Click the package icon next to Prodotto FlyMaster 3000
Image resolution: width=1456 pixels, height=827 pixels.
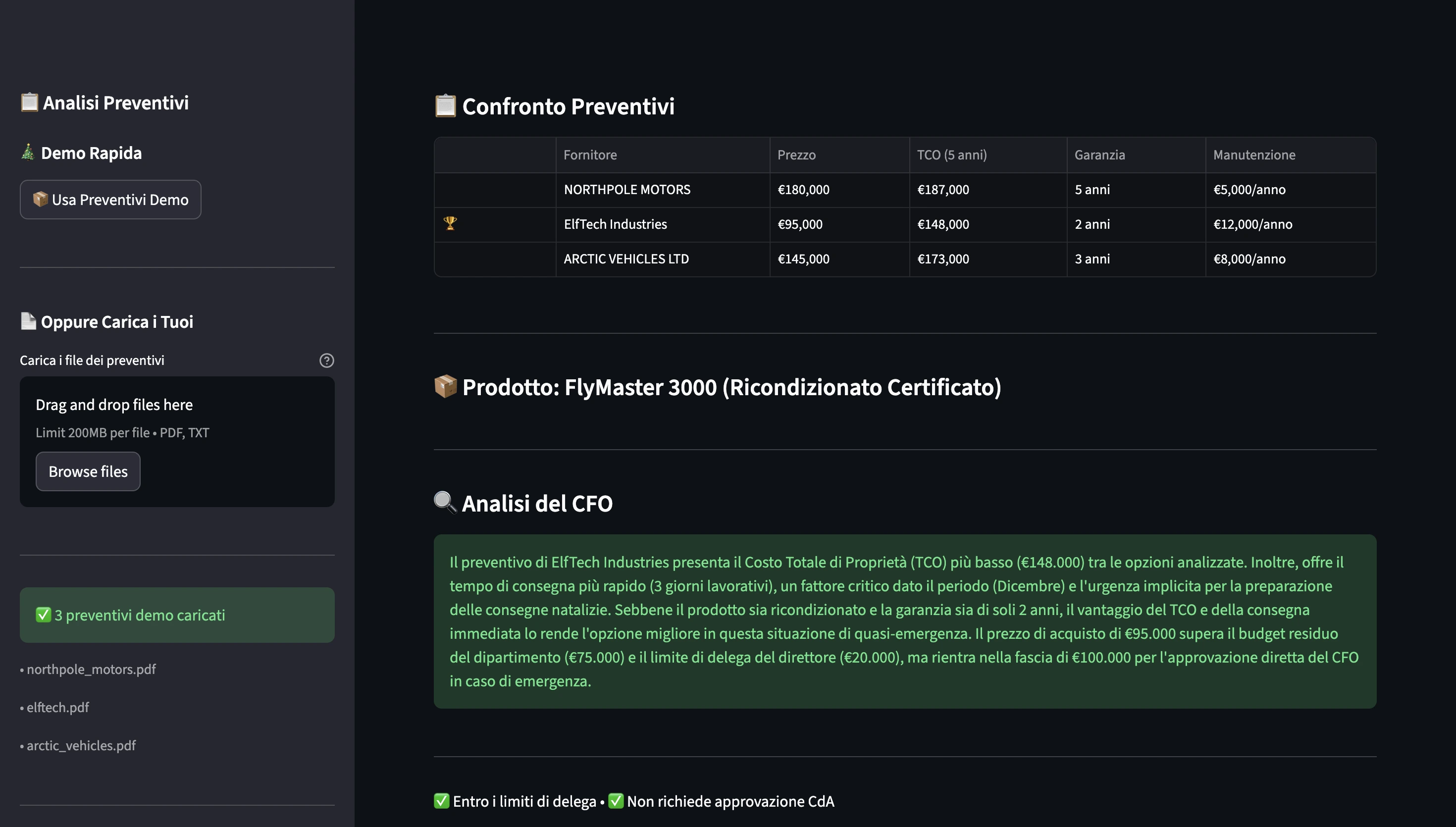(x=445, y=388)
